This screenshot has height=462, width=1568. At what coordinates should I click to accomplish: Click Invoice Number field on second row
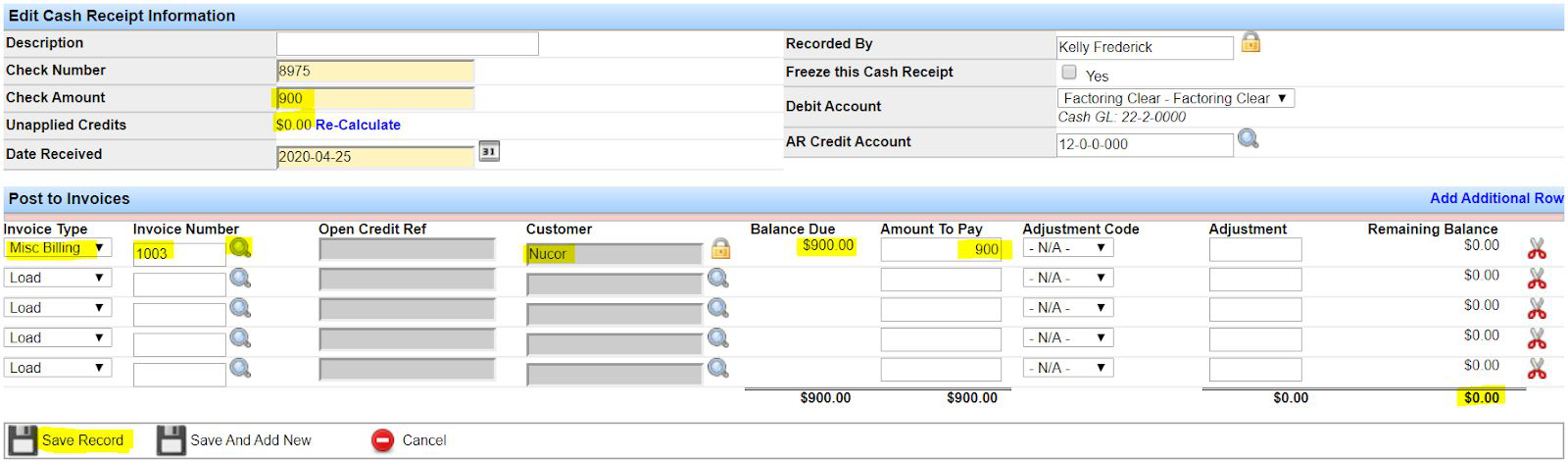tap(179, 285)
